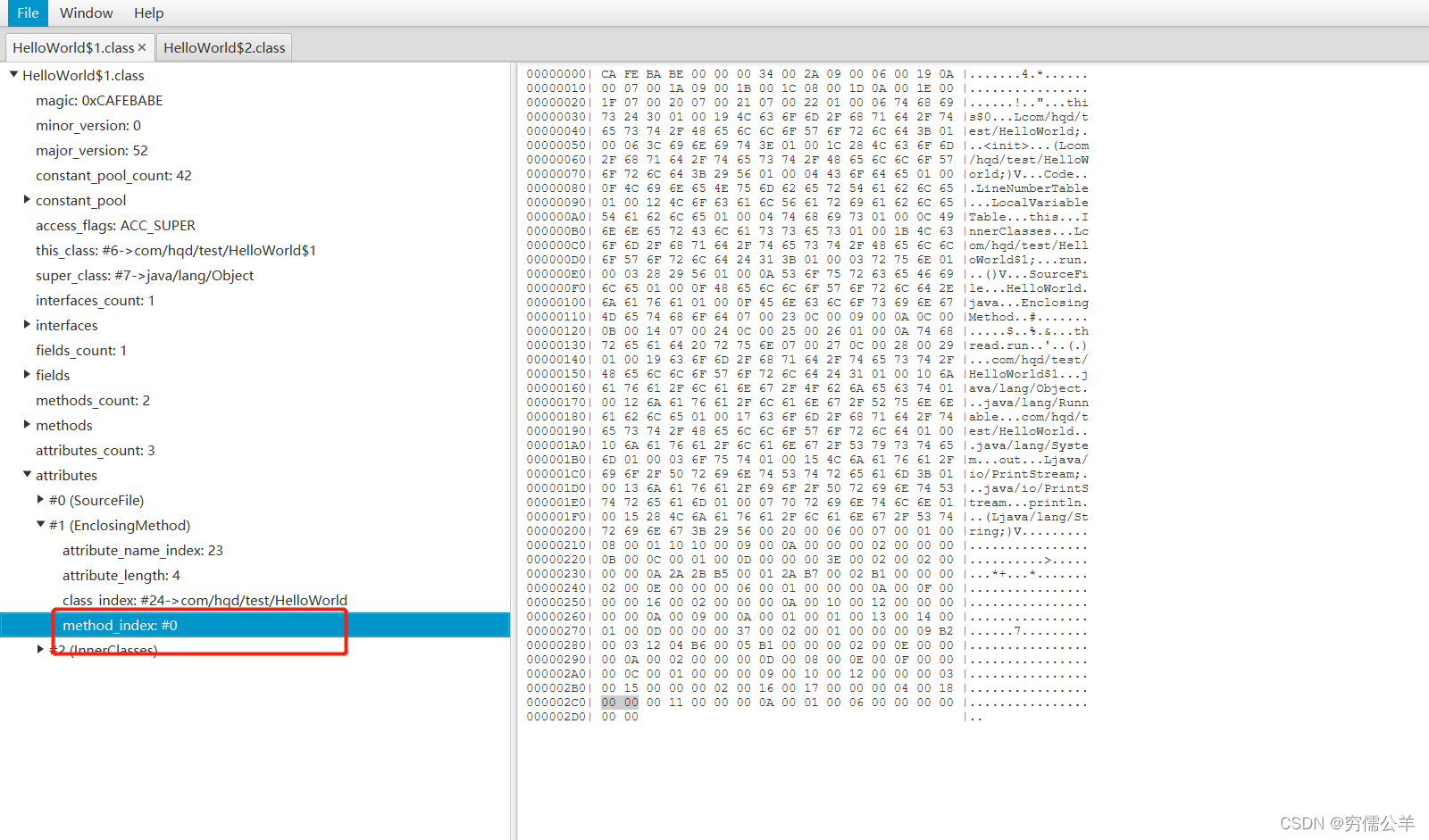Click the CA FE BA BE hex bytes
The width and height of the screenshot is (1429, 840).
[642, 74]
